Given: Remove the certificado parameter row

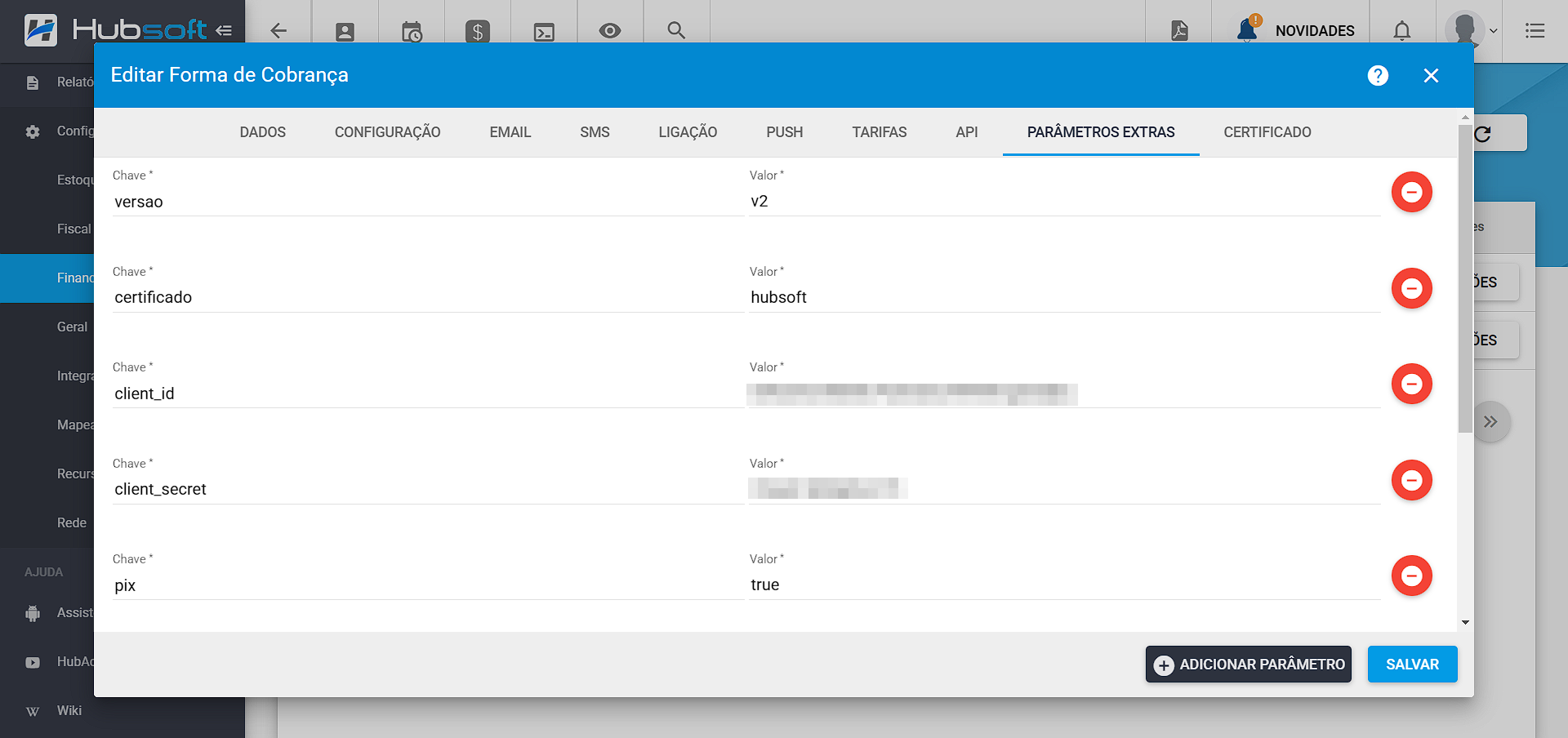Looking at the screenshot, I should click(x=1412, y=288).
